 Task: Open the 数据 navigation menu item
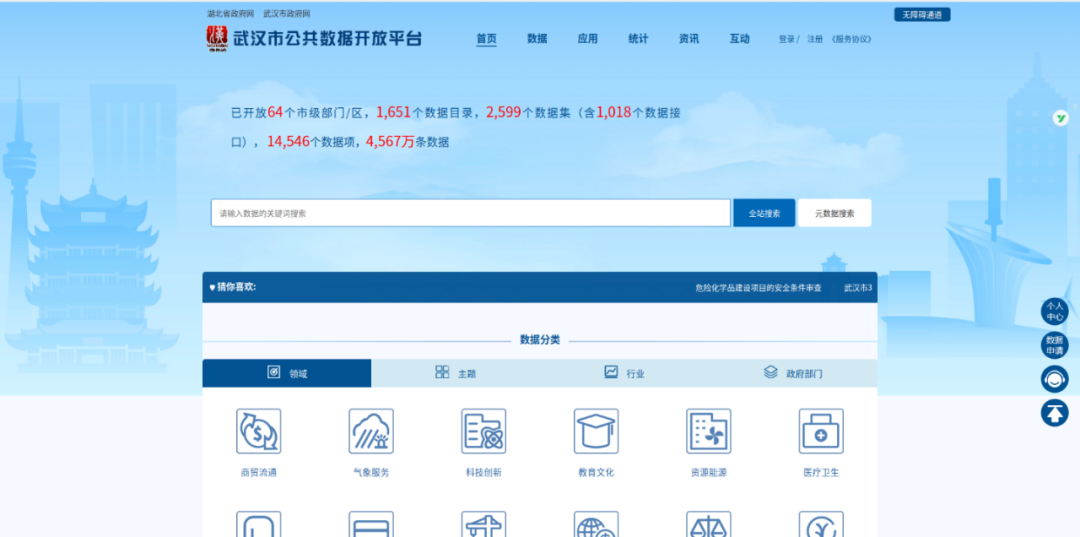[537, 39]
